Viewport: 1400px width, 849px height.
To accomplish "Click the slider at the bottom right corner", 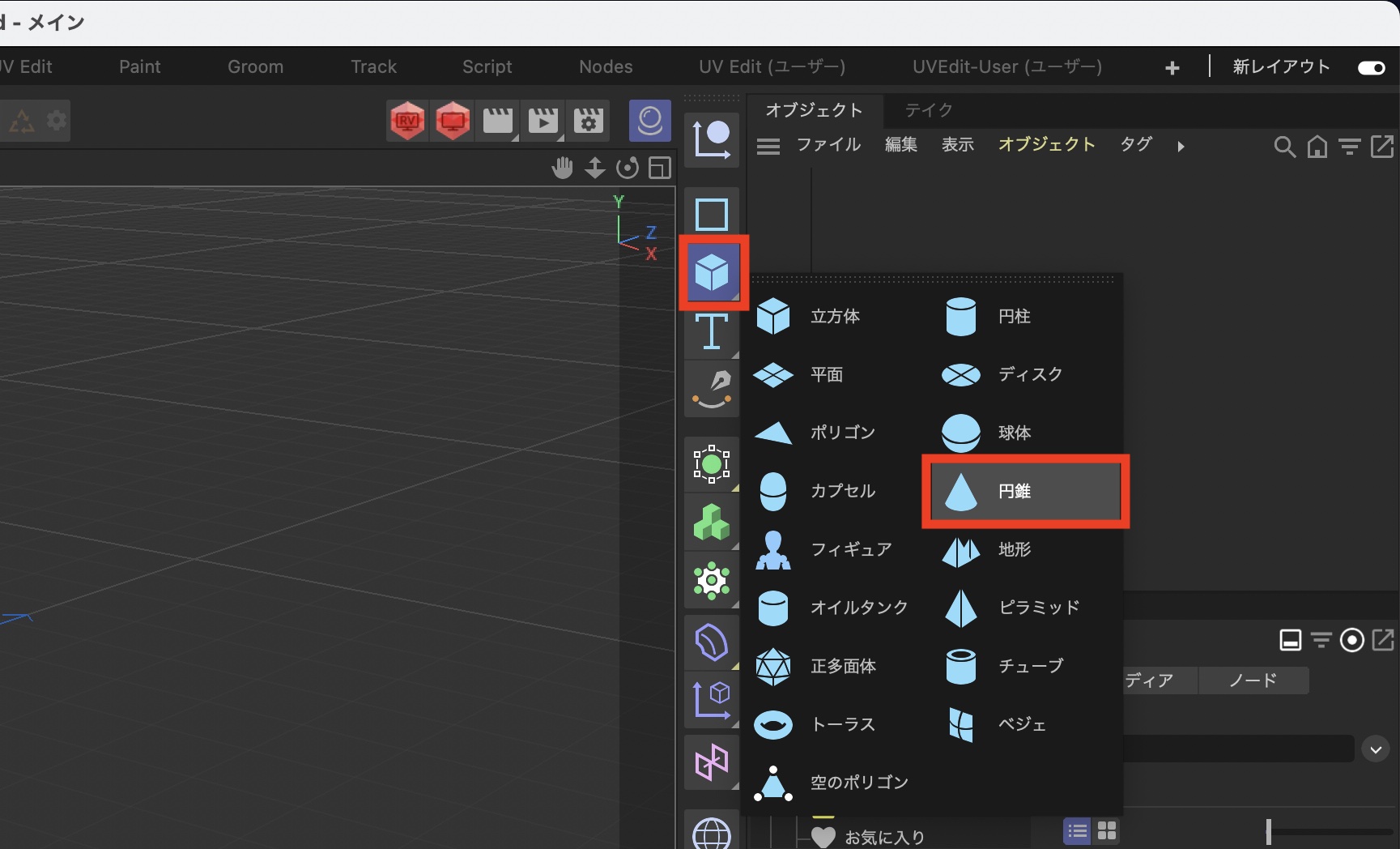I will [x=1269, y=831].
